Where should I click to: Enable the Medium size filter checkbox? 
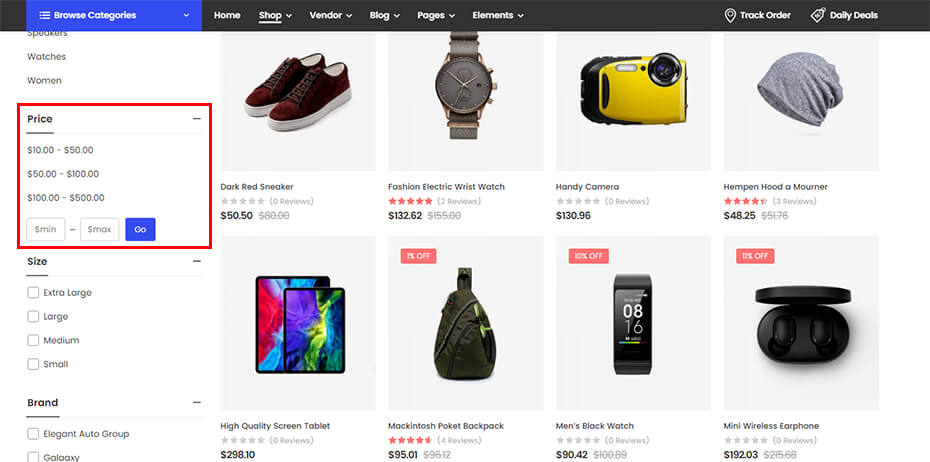(34, 341)
